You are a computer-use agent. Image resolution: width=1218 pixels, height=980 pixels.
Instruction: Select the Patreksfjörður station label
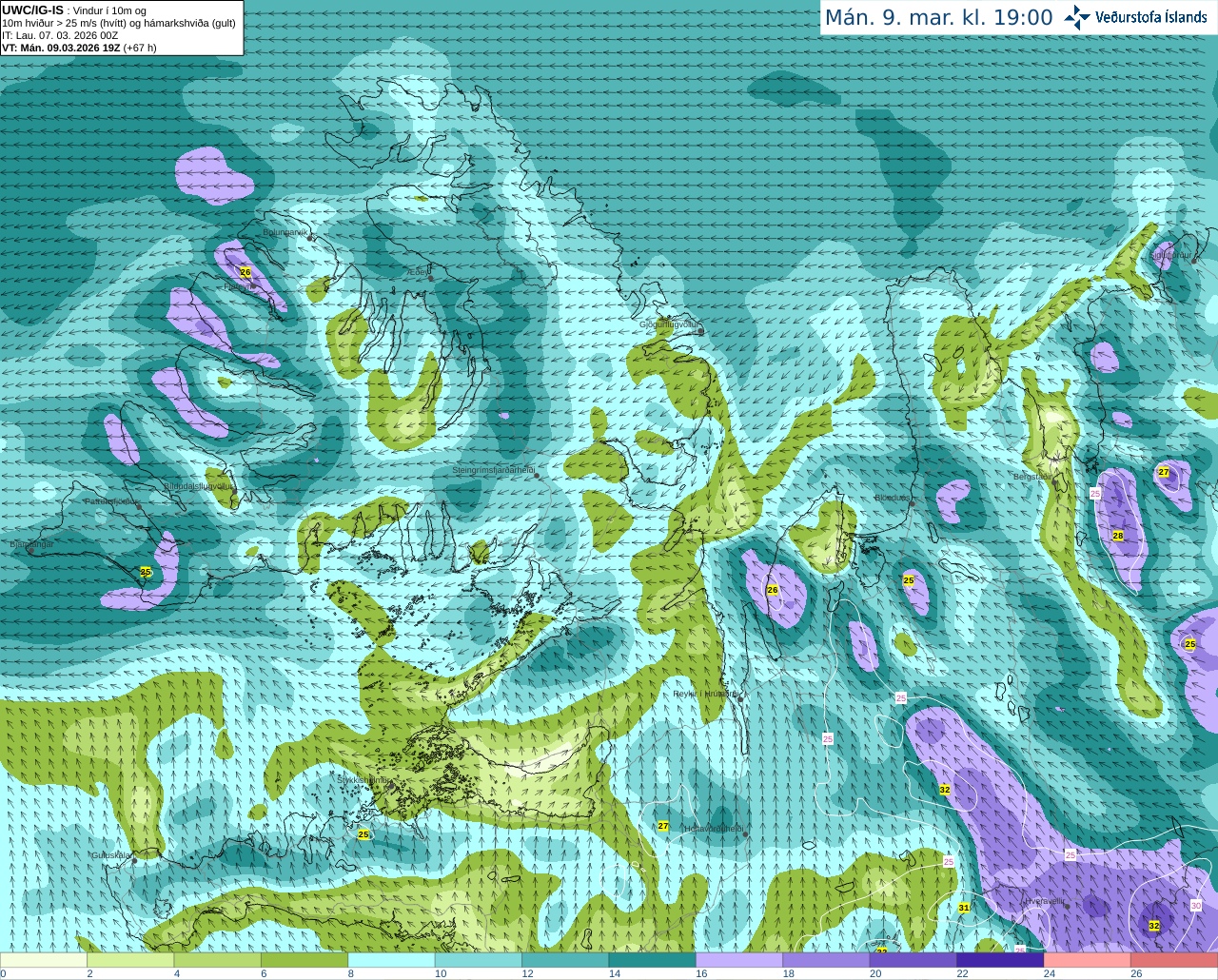coord(111,501)
